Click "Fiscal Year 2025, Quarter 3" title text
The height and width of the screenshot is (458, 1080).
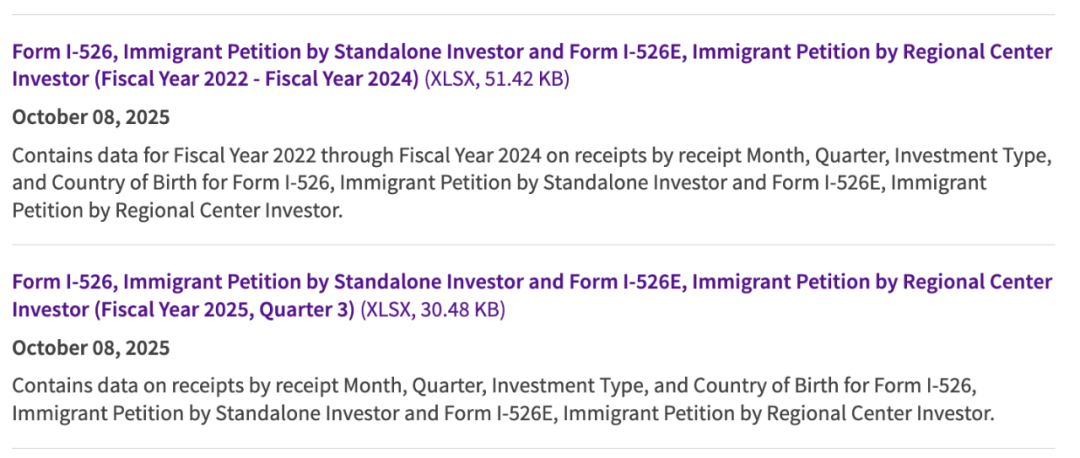coord(228,309)
